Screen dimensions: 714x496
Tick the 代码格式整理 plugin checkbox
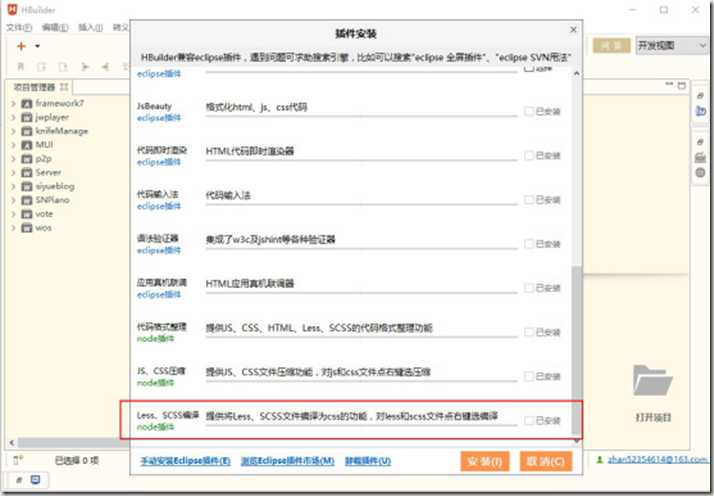[529, 332]
